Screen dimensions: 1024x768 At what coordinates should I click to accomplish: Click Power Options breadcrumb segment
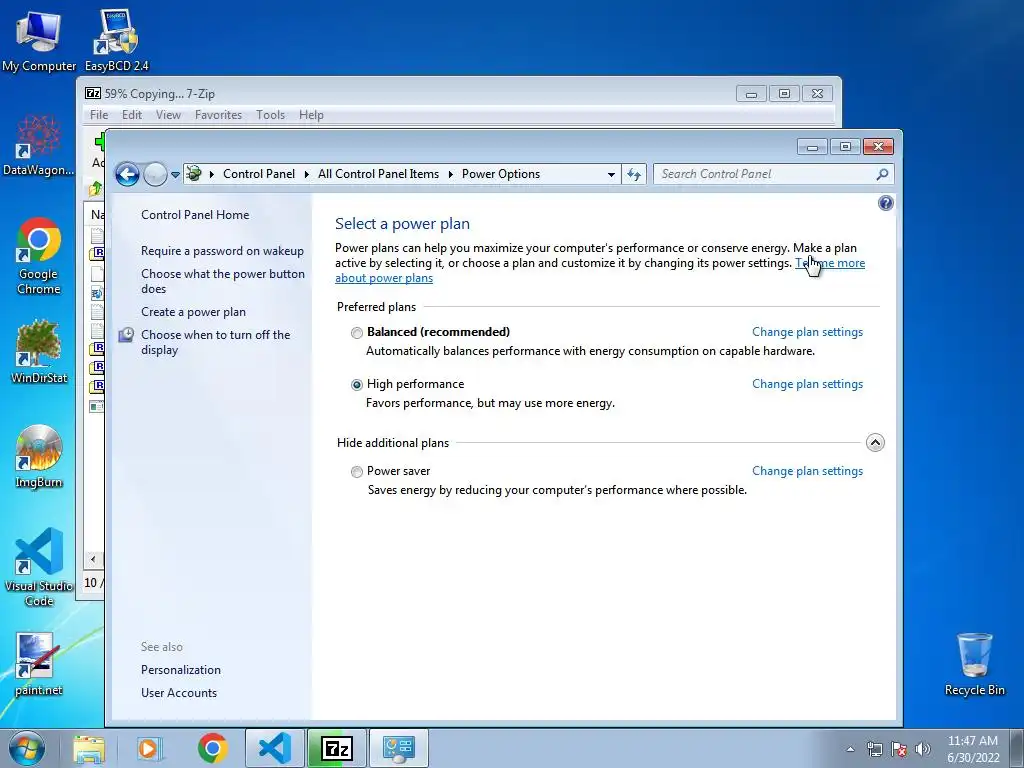(x=501, y=174)
